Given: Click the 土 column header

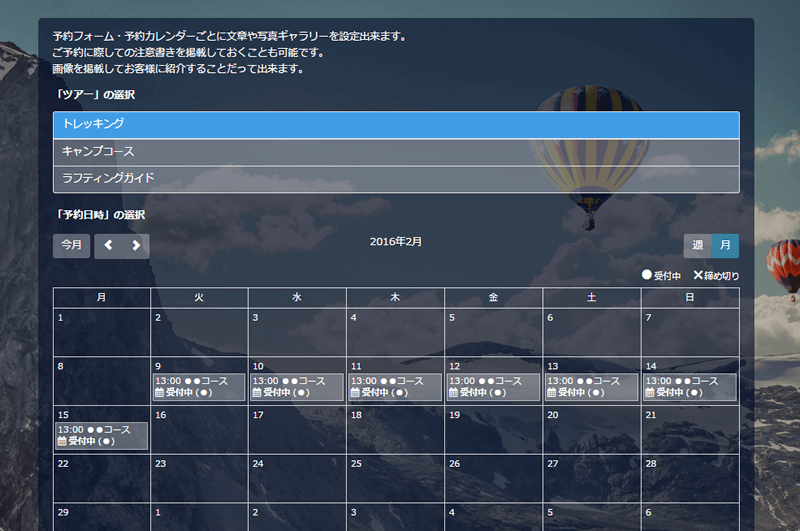Looking at the screenshot, I should coord(592,297).
